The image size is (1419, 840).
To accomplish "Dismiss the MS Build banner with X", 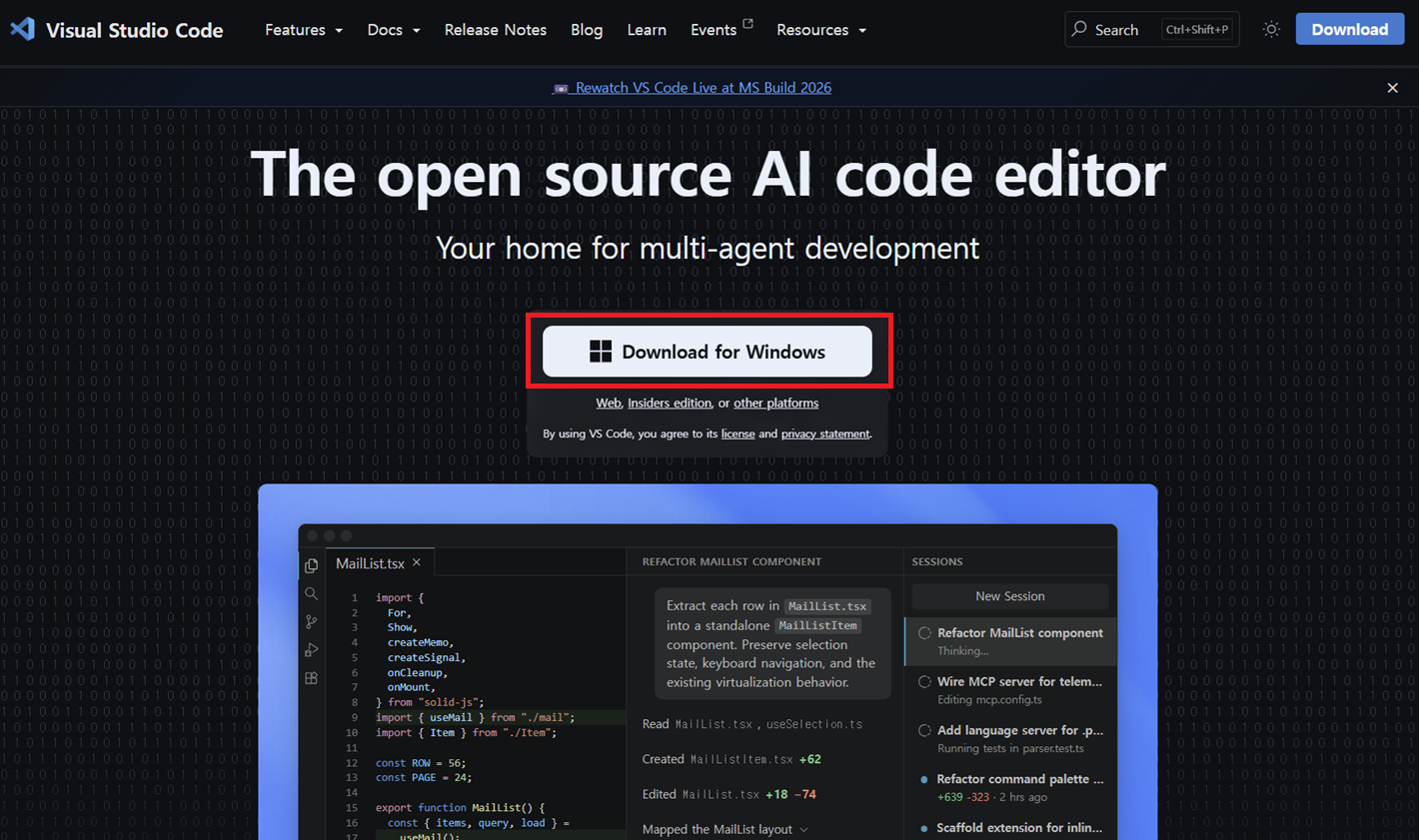I will click(x=1392, y=88).
